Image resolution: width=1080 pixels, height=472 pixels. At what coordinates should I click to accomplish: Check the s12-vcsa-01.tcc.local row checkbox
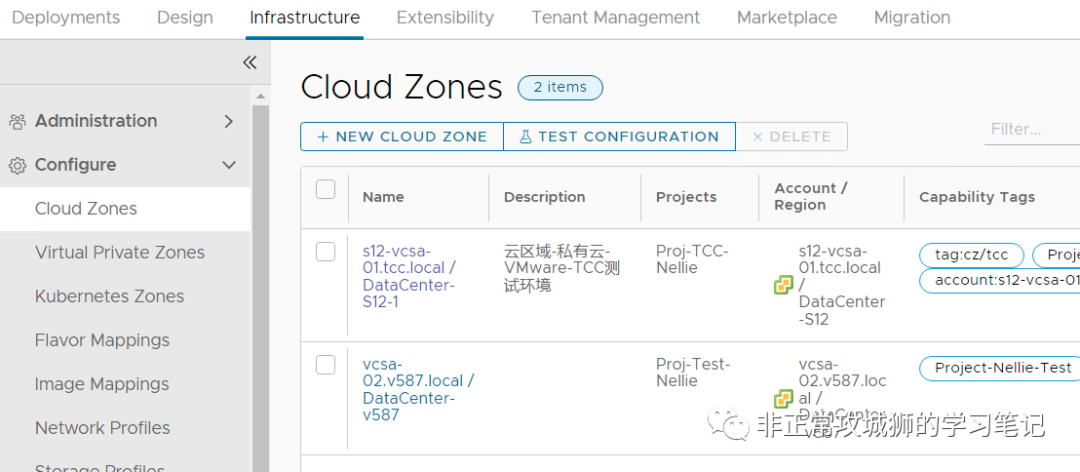pos(325,252)
